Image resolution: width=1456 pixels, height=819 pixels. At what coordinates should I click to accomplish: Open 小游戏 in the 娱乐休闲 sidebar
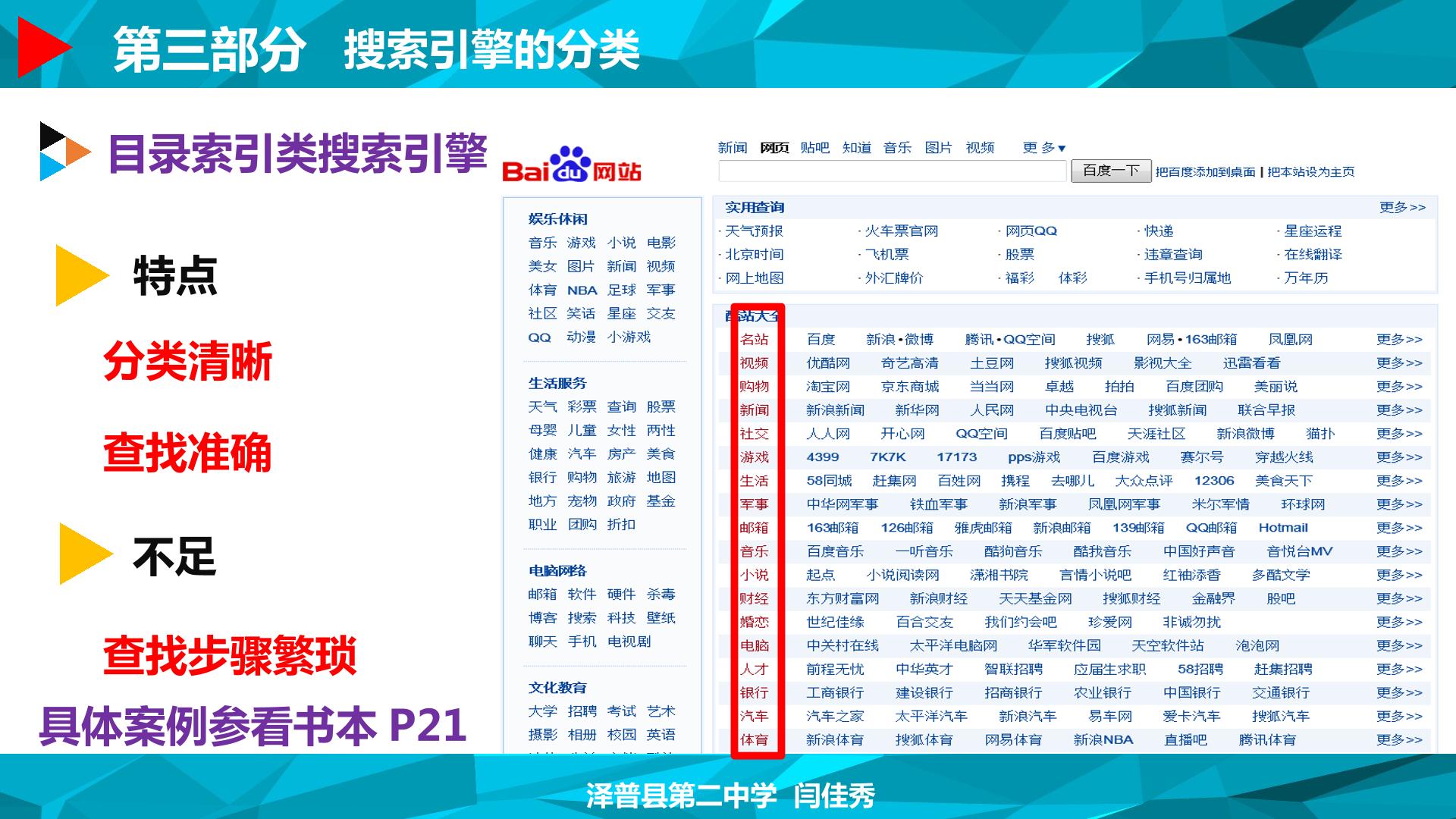(x=629, y=337)
